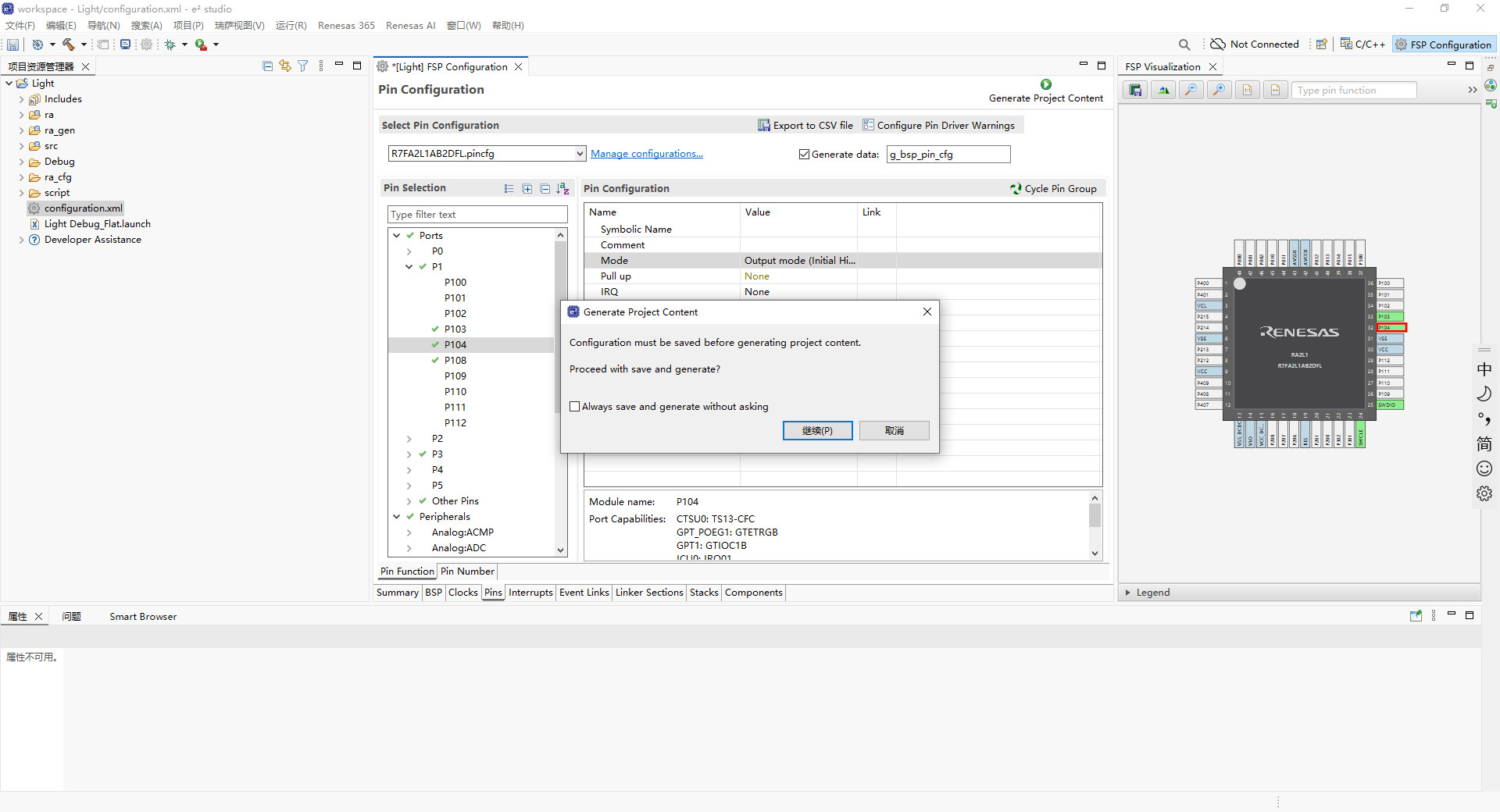
Task: Click the zoom in icon in FSP Visualization
Action: [x=1219, y=91]
